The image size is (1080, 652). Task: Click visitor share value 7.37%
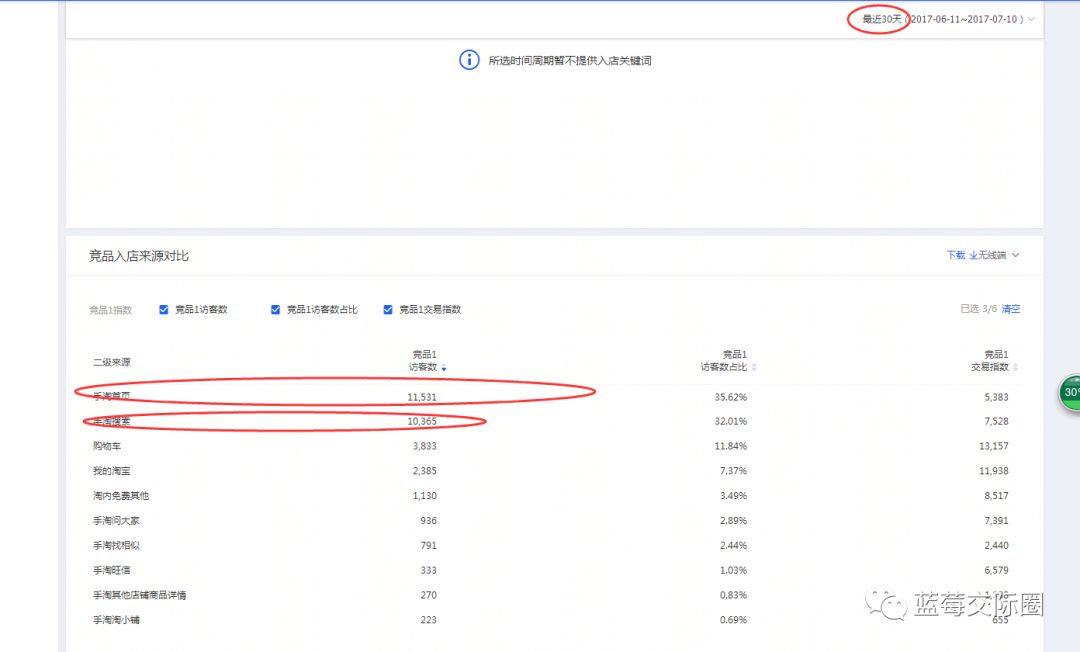click(x=733, y=471)
